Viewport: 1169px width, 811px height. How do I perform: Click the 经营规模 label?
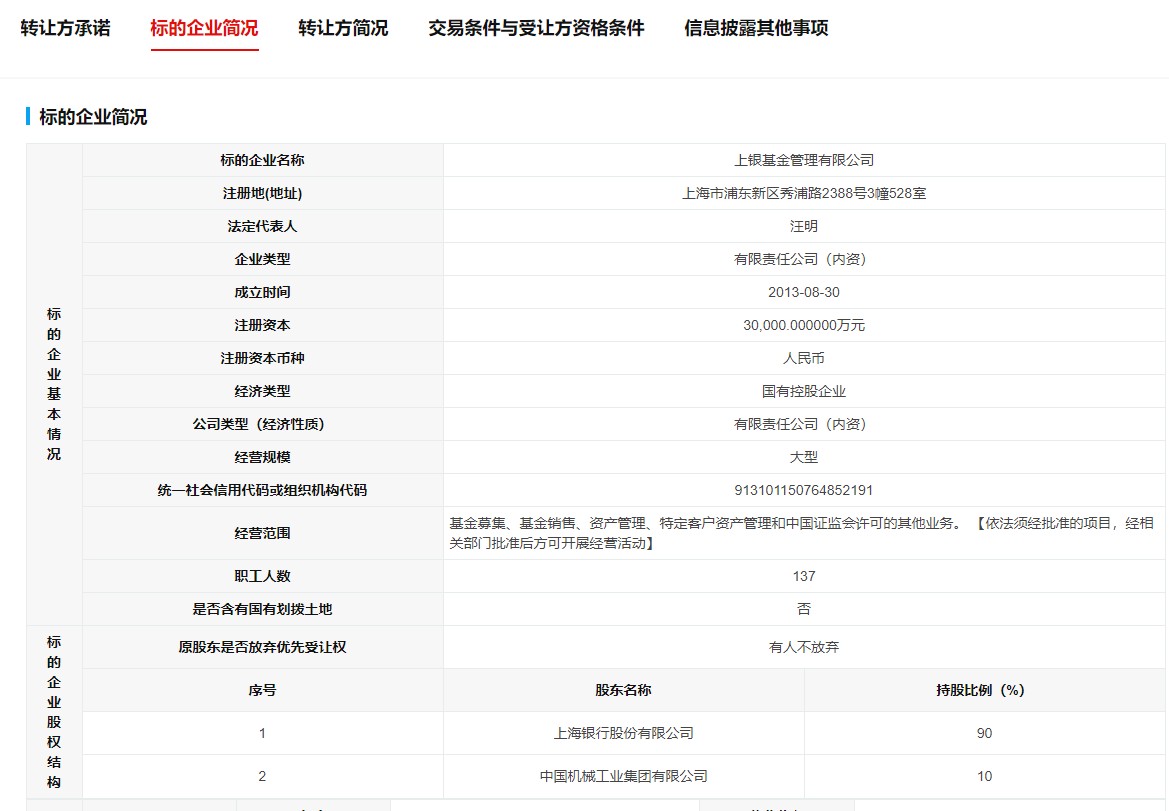(262, 457)
